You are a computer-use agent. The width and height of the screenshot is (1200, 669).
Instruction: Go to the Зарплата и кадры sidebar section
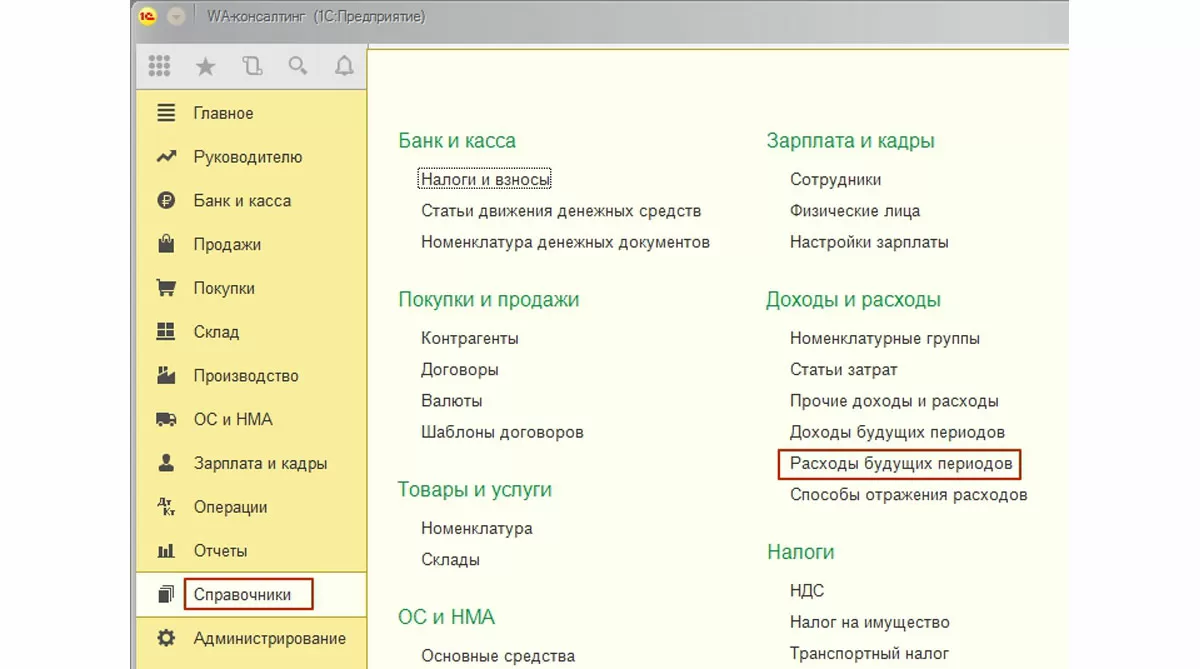coord(260,463)
